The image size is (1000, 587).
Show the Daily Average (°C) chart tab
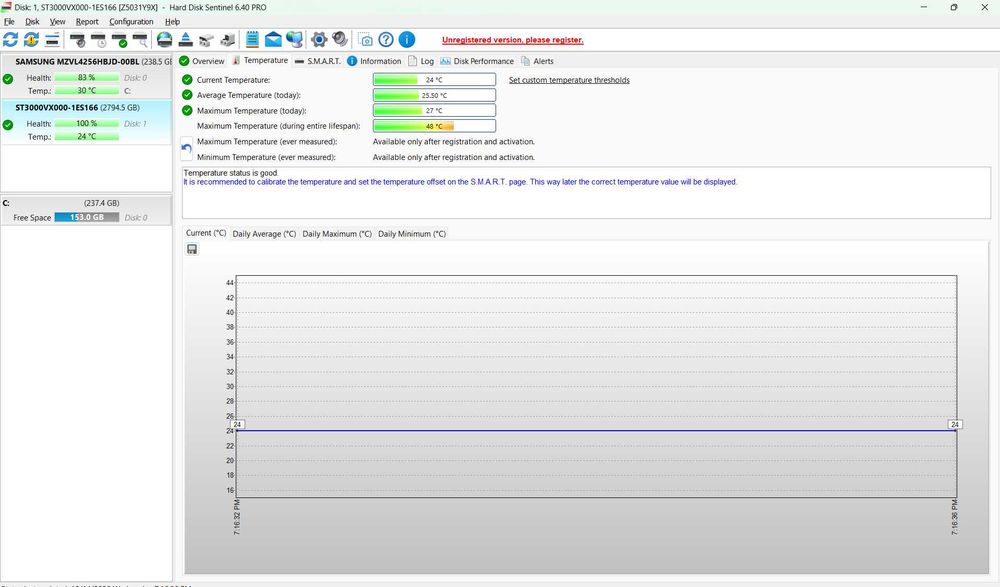pyautogui.click(x=264, y=234)
